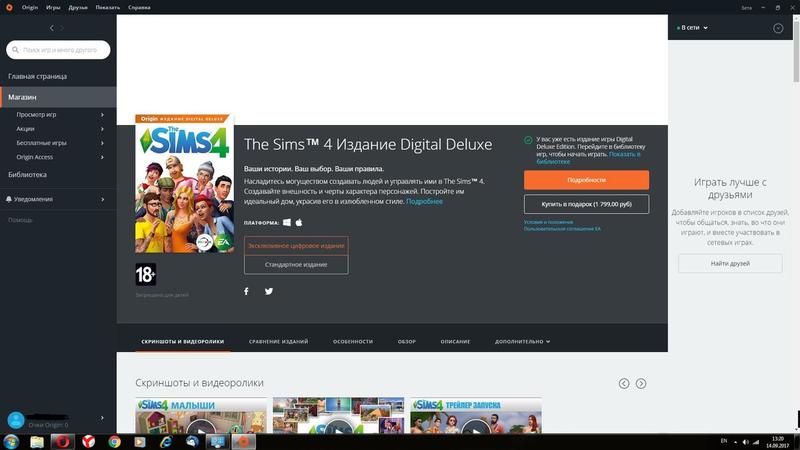Image resolution: width=800 pixels, height=450 pixels.
Task: Click The Sims 4 box art cover
Action: (185, 184)
